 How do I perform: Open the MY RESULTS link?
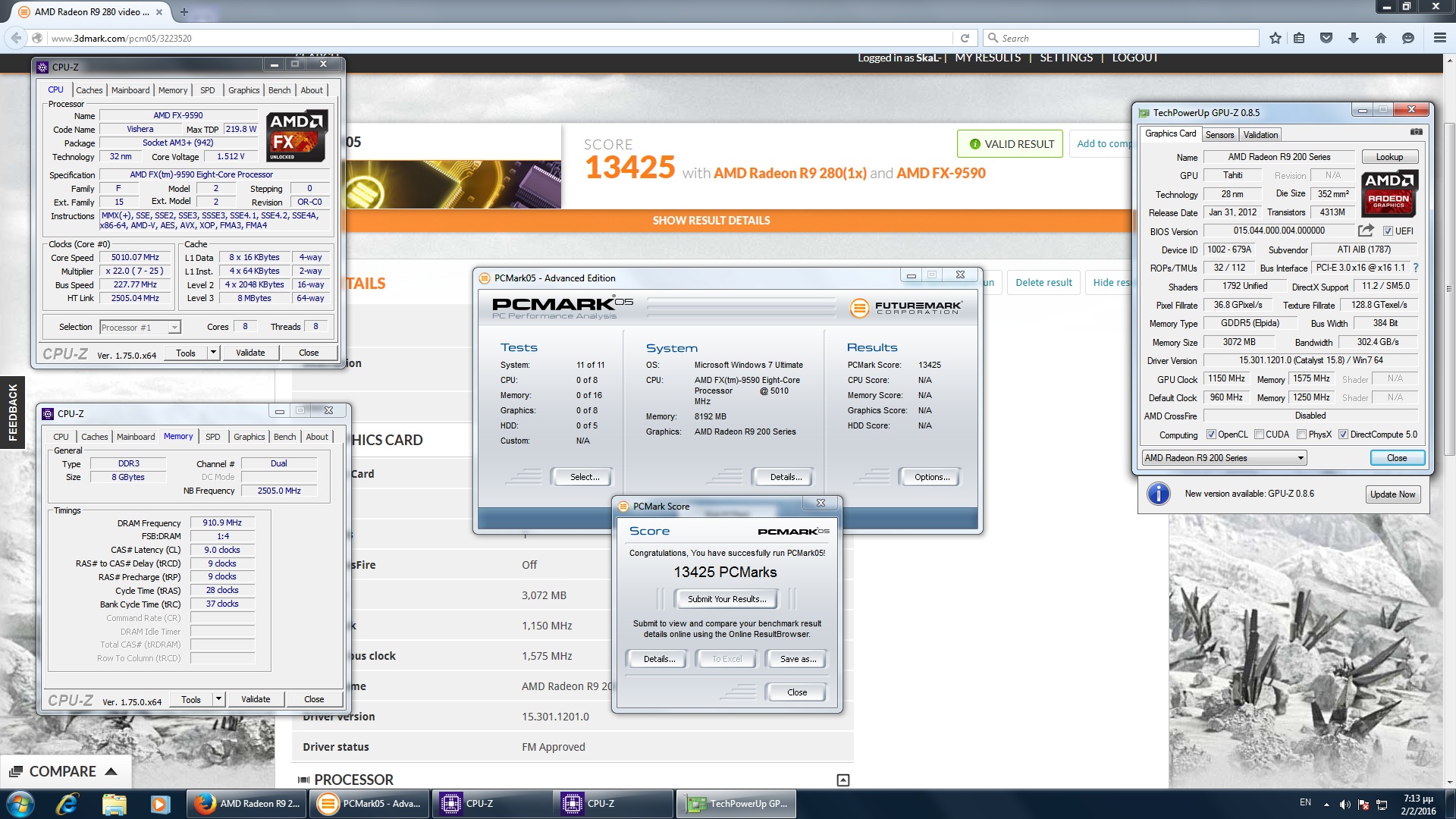(987, 58)
